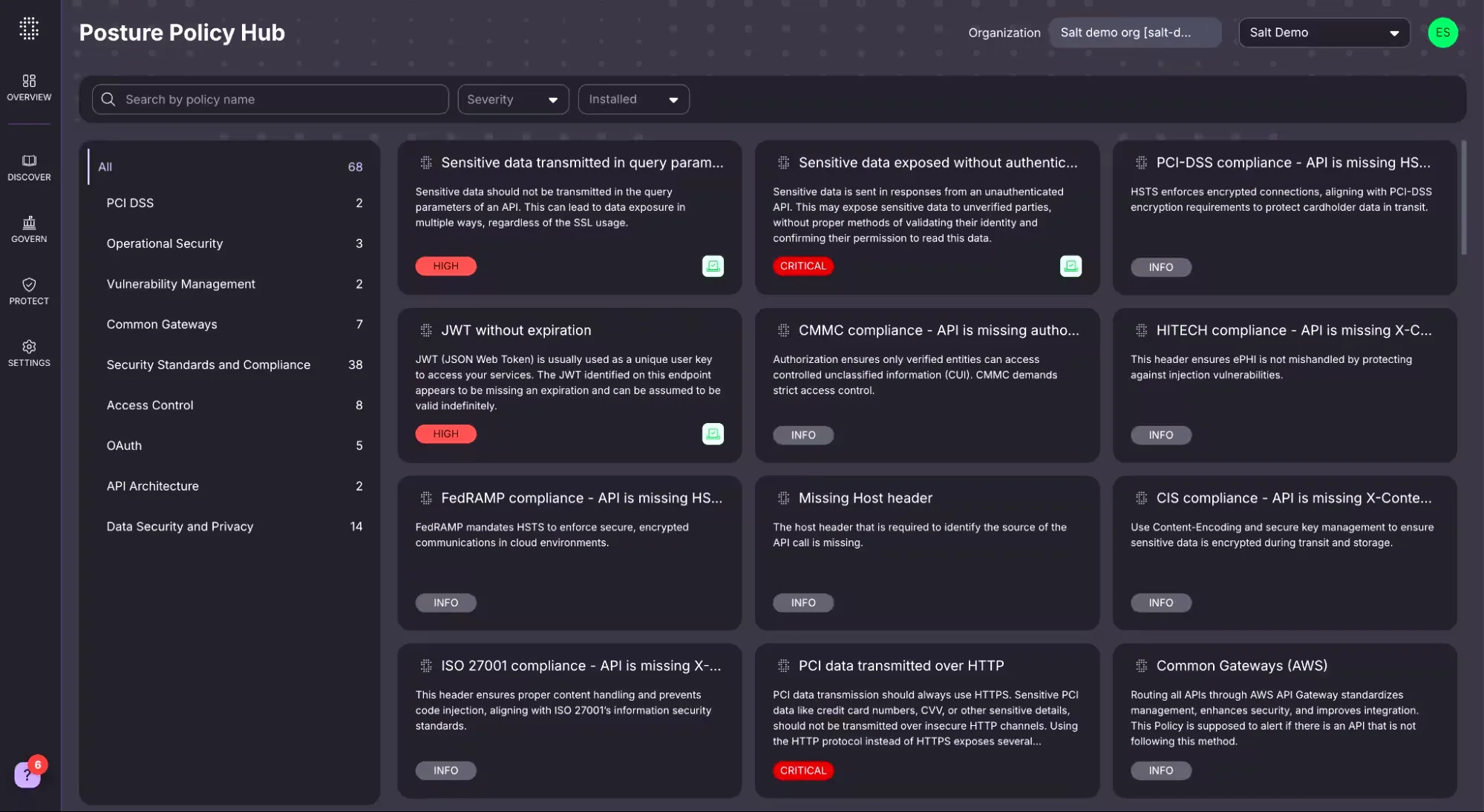
Task: Click in the search by policy name field
Action: [x=270, y=99]
